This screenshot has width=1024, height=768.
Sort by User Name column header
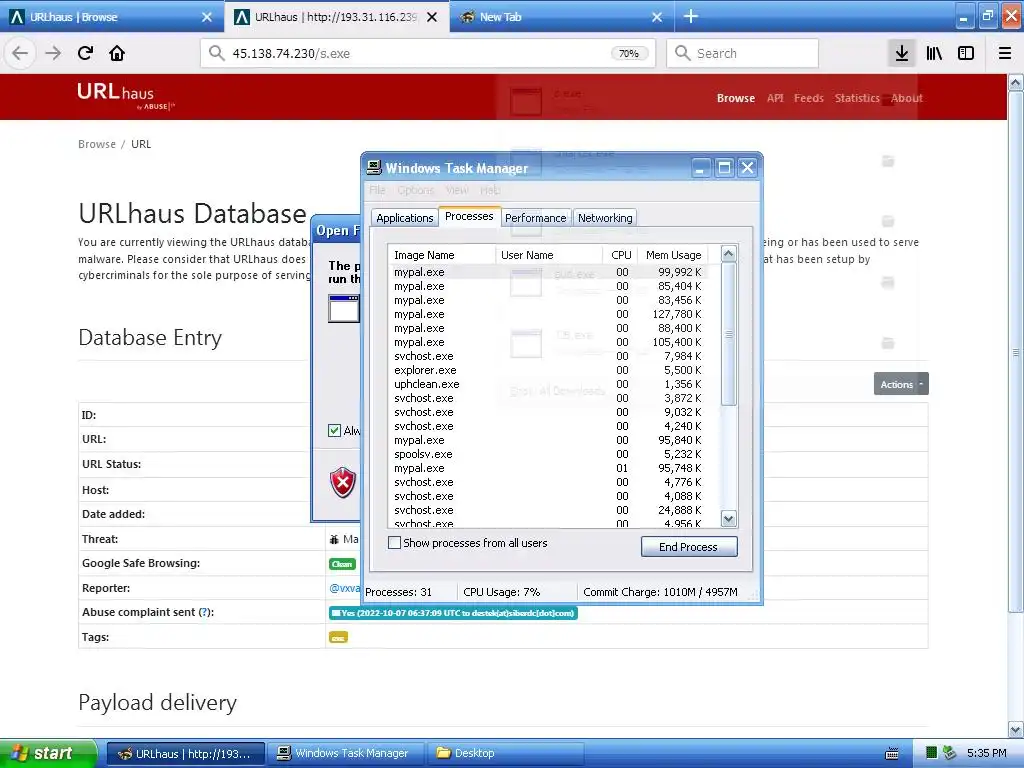[549, 255]
